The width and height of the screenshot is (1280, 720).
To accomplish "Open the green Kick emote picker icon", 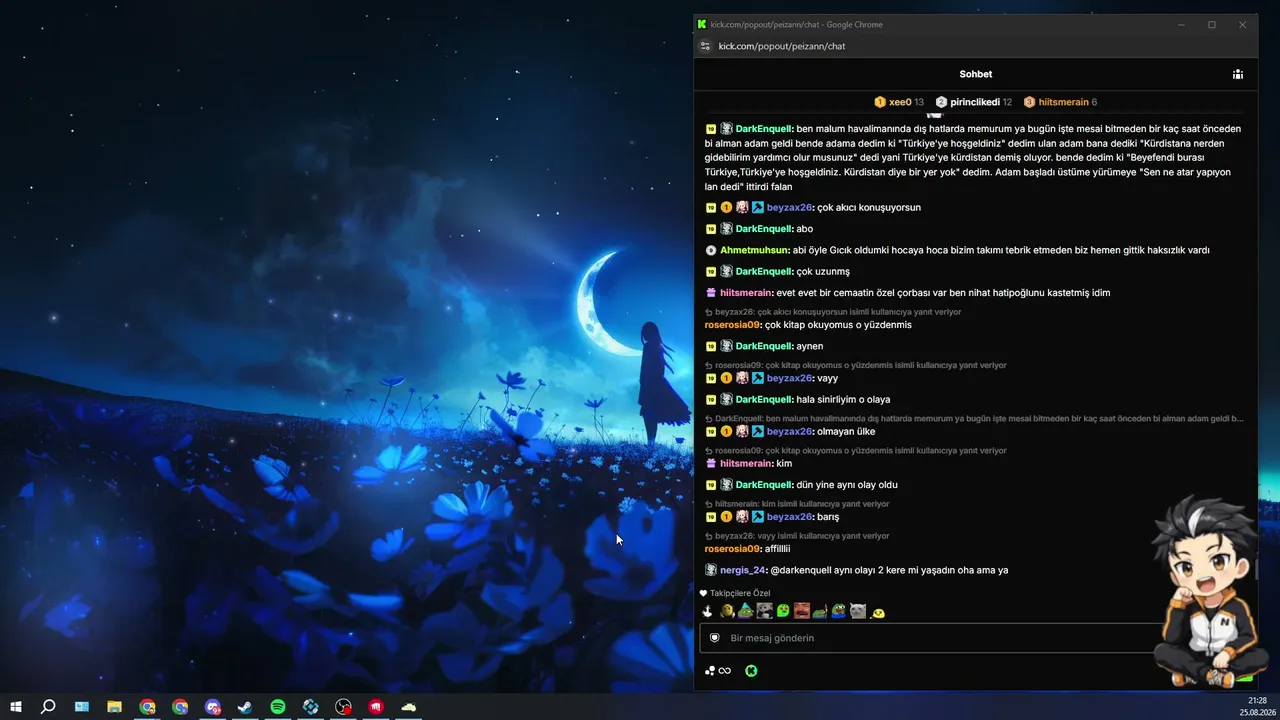I will click(x=751, y=671).
